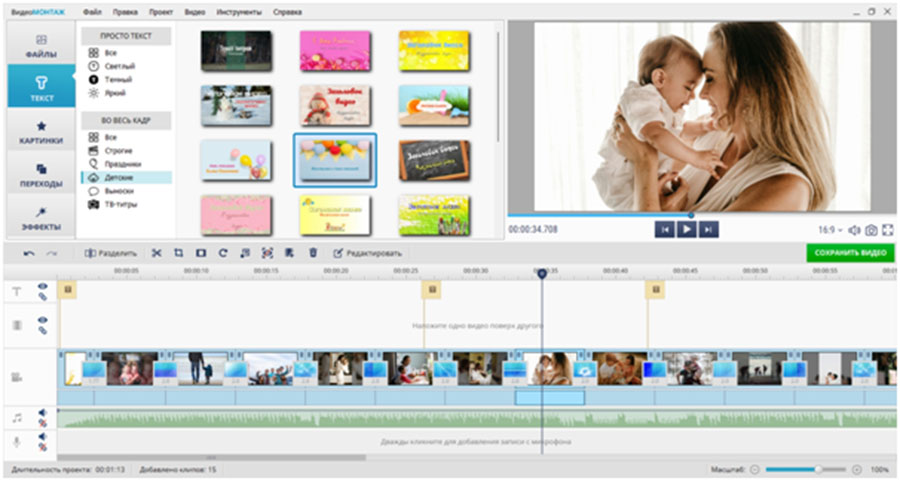Screen dimensions: 900x481
Task: Select the crop tool icon
Action: point(178,253)
